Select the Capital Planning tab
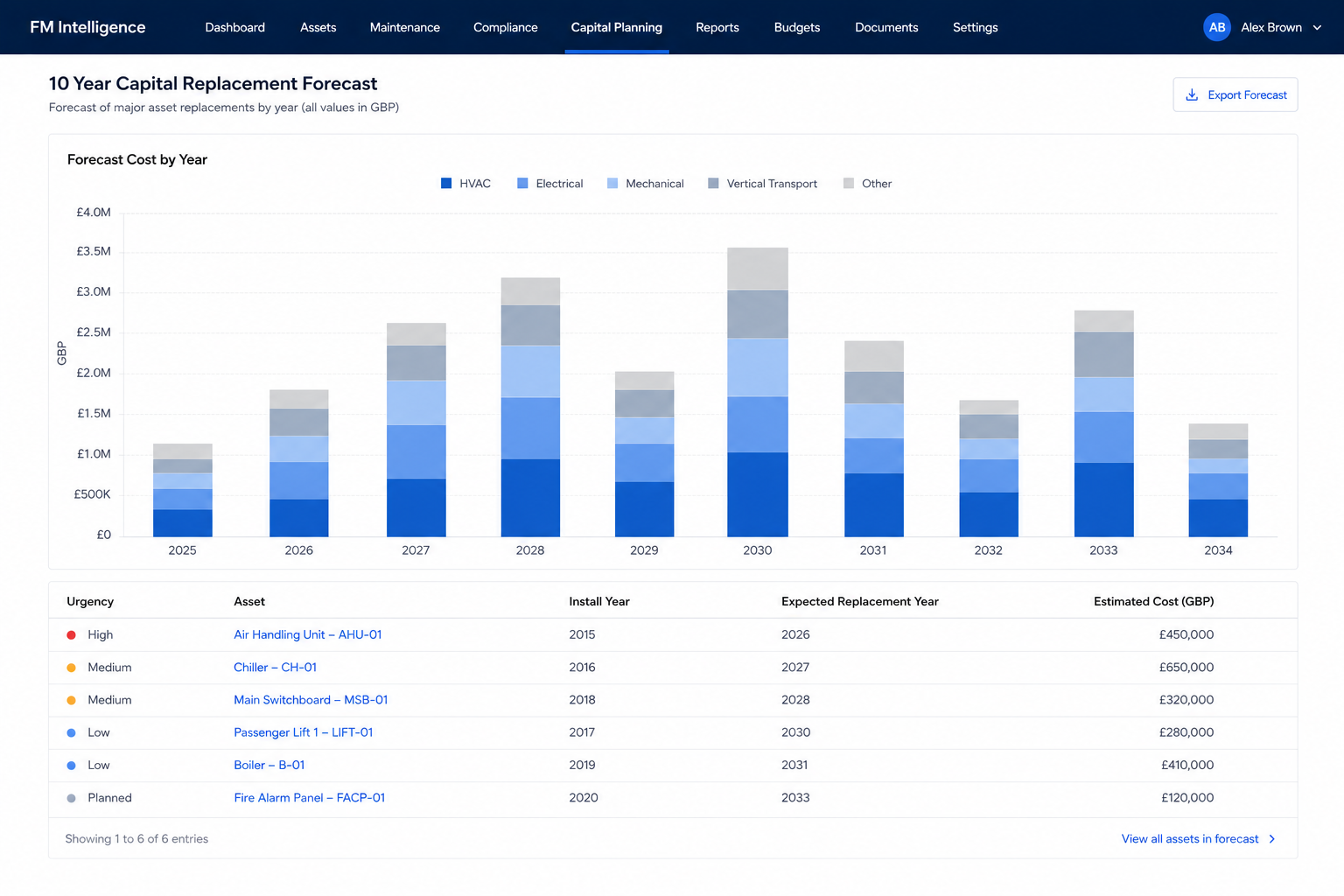The height and width of the screenshot is (896, 1344). tap(616, 27)
